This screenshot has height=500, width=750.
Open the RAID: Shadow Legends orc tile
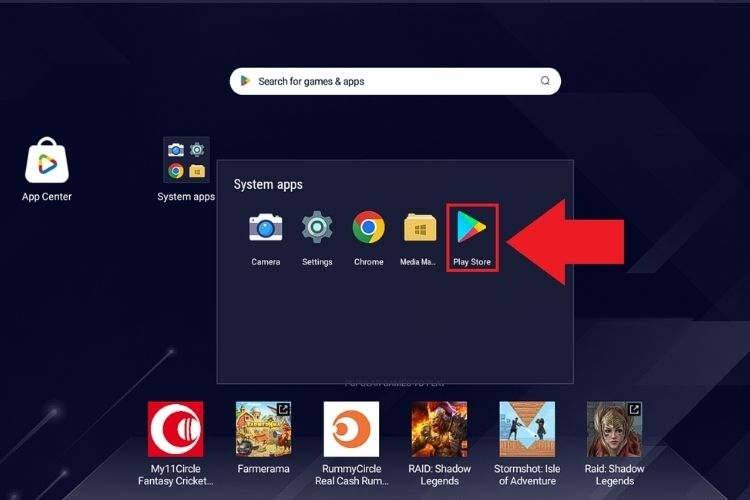440,429
